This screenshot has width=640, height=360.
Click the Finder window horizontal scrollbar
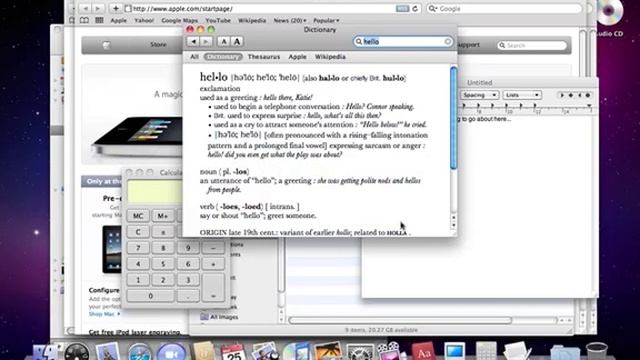point(400,320)
